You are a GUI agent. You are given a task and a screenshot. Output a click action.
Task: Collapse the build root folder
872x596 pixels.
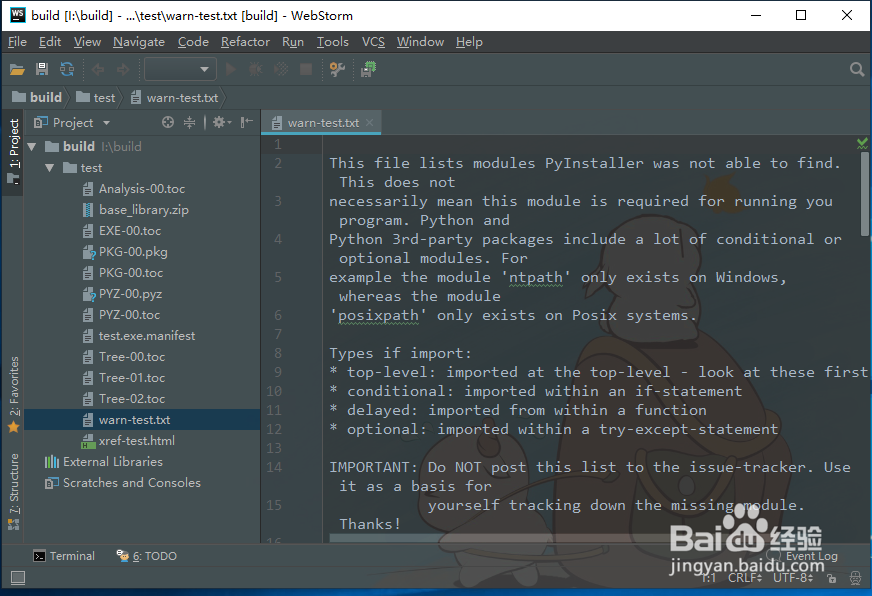[x=32, y=147]
